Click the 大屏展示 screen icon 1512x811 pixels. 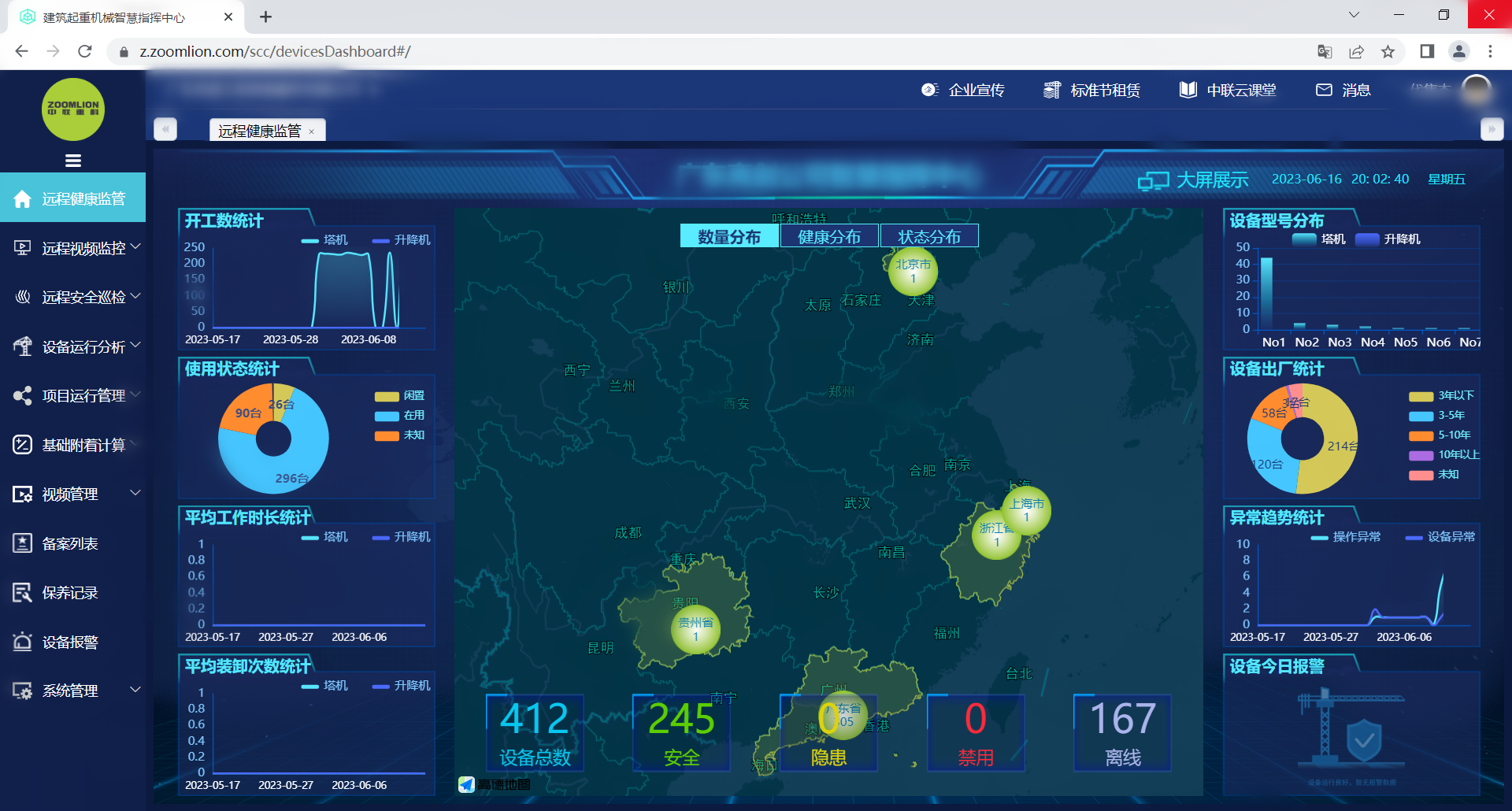coord(1154,180)
